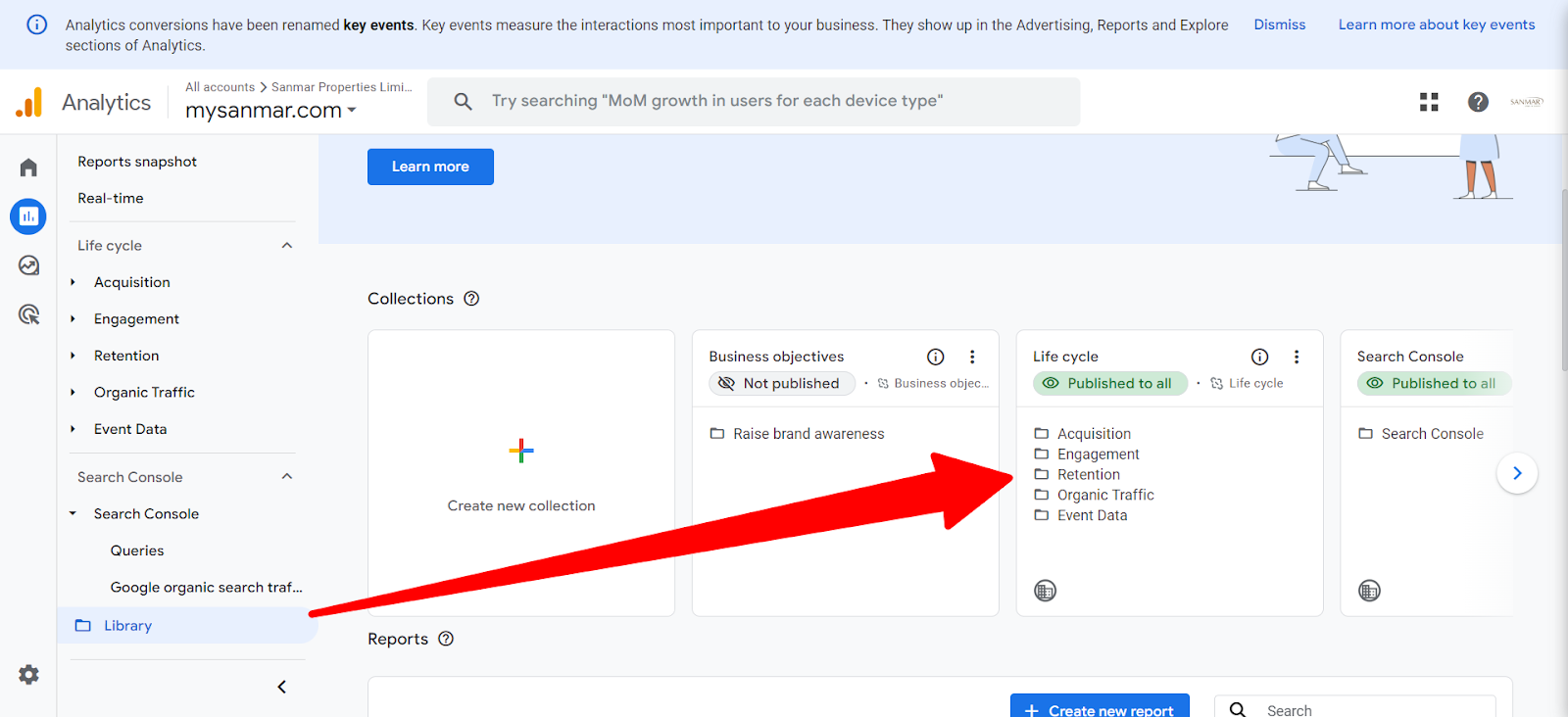Click the table icon in Search Console card

pyautogui.click(x=1370, y=591)
